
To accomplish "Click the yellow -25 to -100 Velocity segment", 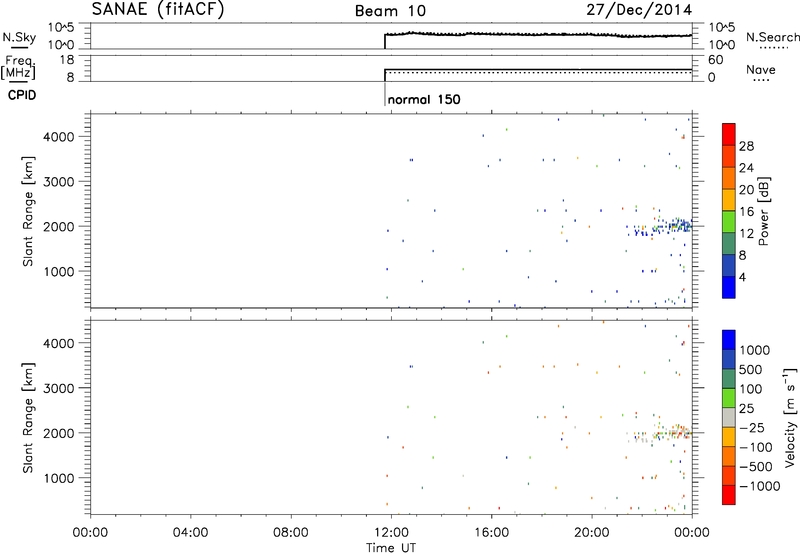I will pos(729,437).
